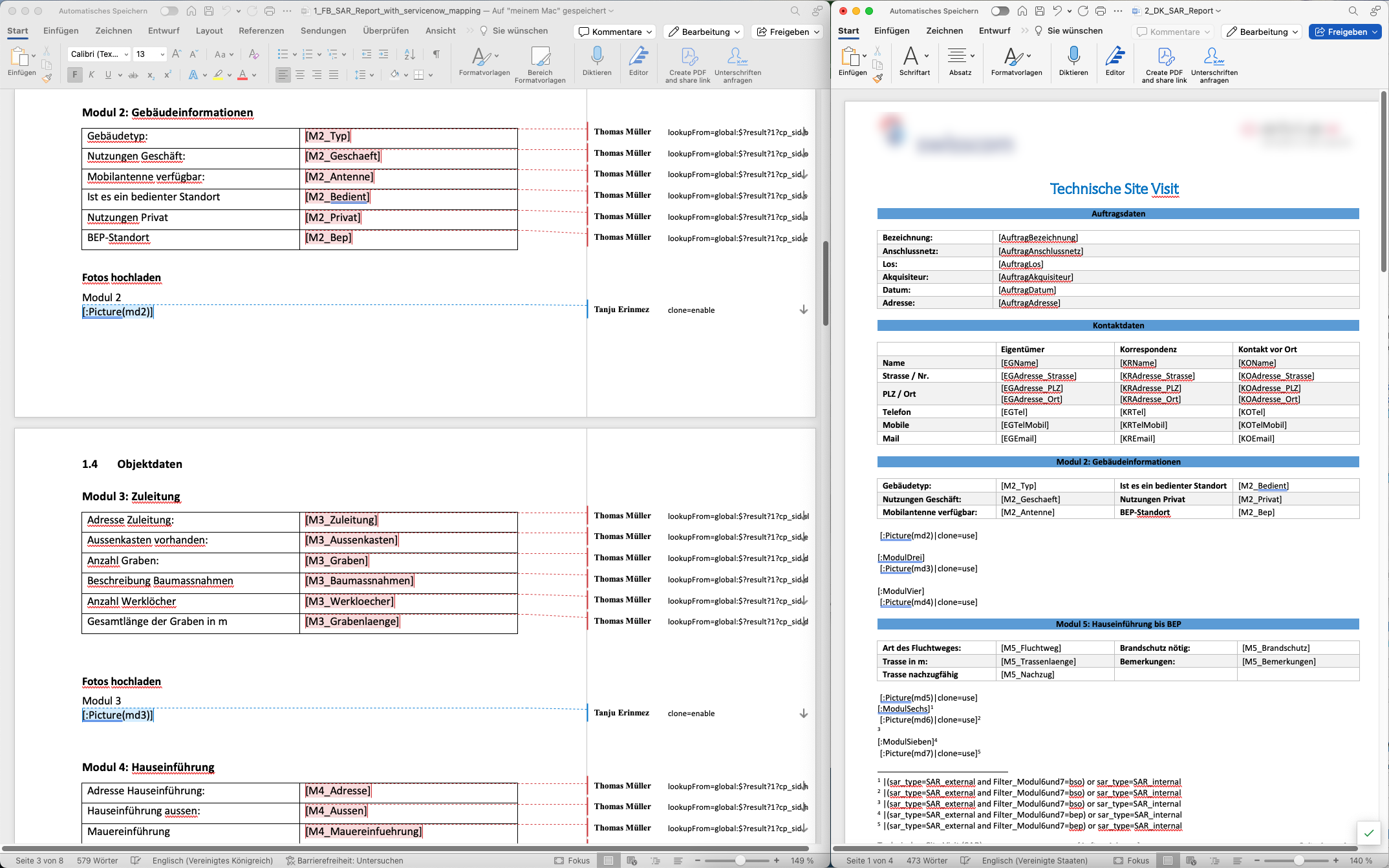Toggle Automatisches Speichern switch in right window
This screenshot has height=868, width=1389.
[x=1000, y=11]
